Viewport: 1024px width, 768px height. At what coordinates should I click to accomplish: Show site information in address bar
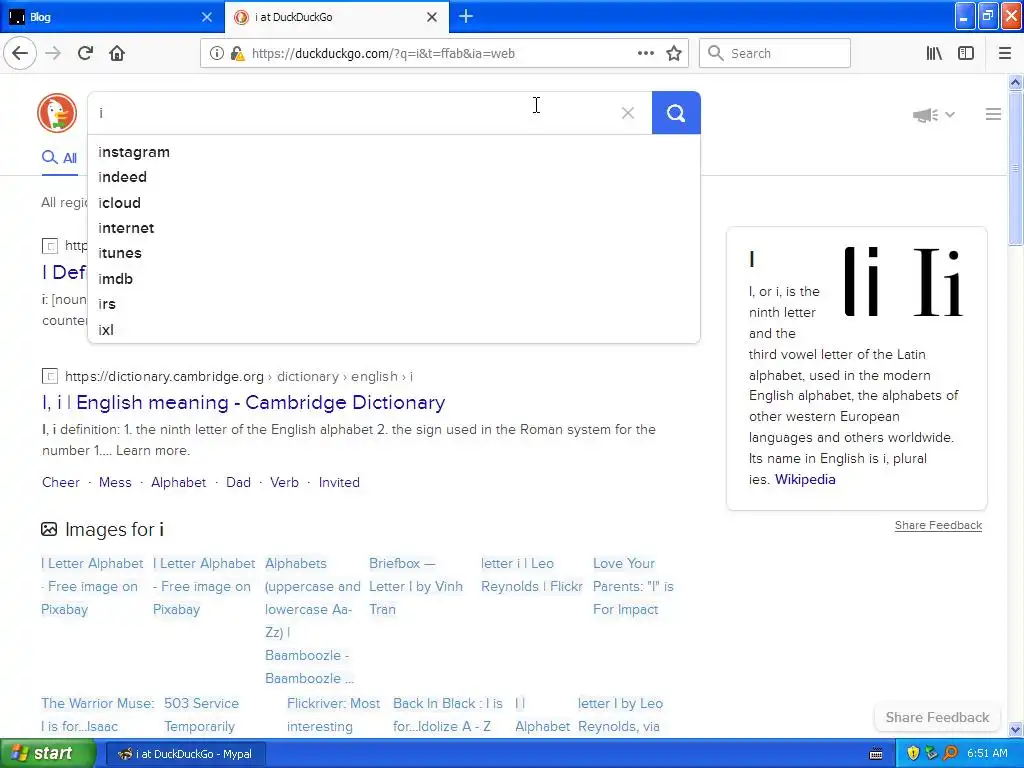point(216,54)
